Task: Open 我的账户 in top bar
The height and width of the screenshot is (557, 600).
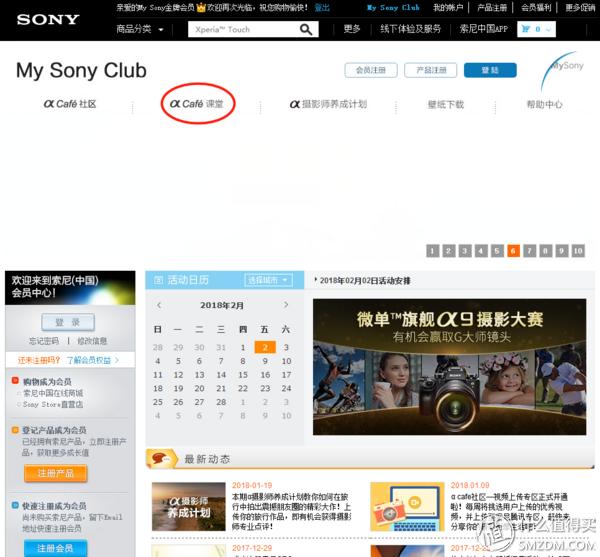Action: (448, 8)
